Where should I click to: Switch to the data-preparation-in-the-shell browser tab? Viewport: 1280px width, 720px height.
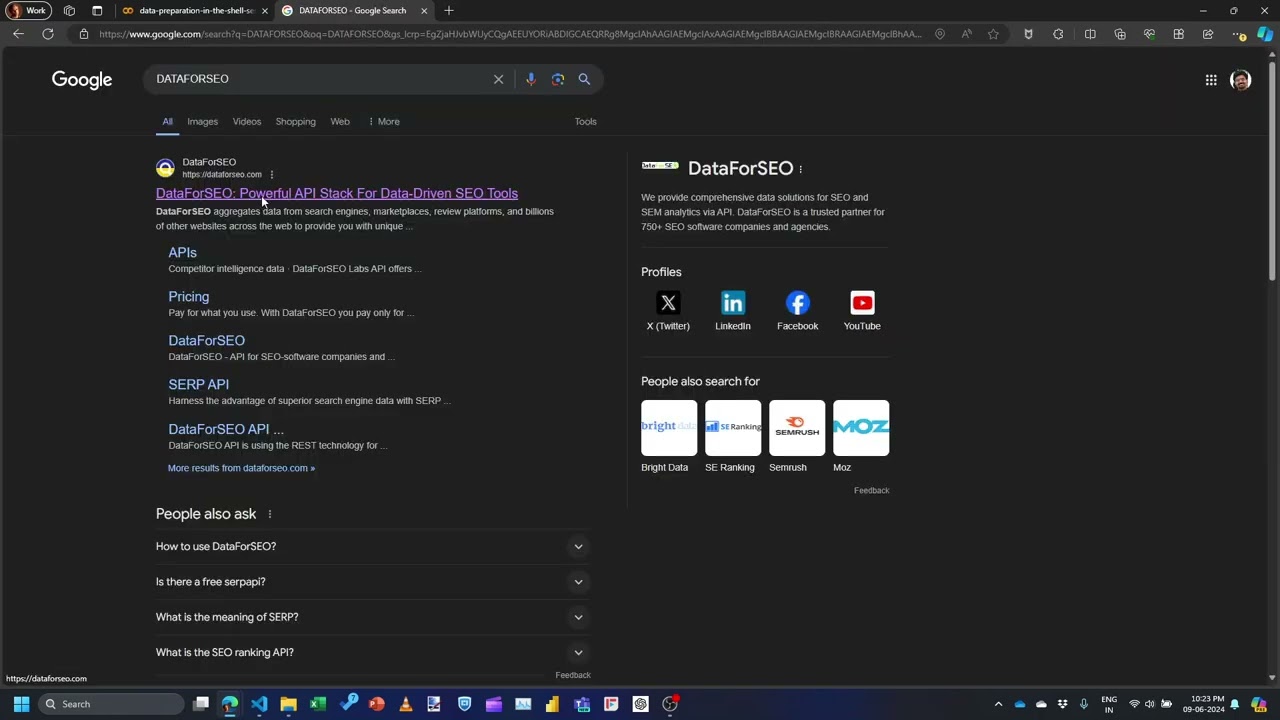coord(195,10)
